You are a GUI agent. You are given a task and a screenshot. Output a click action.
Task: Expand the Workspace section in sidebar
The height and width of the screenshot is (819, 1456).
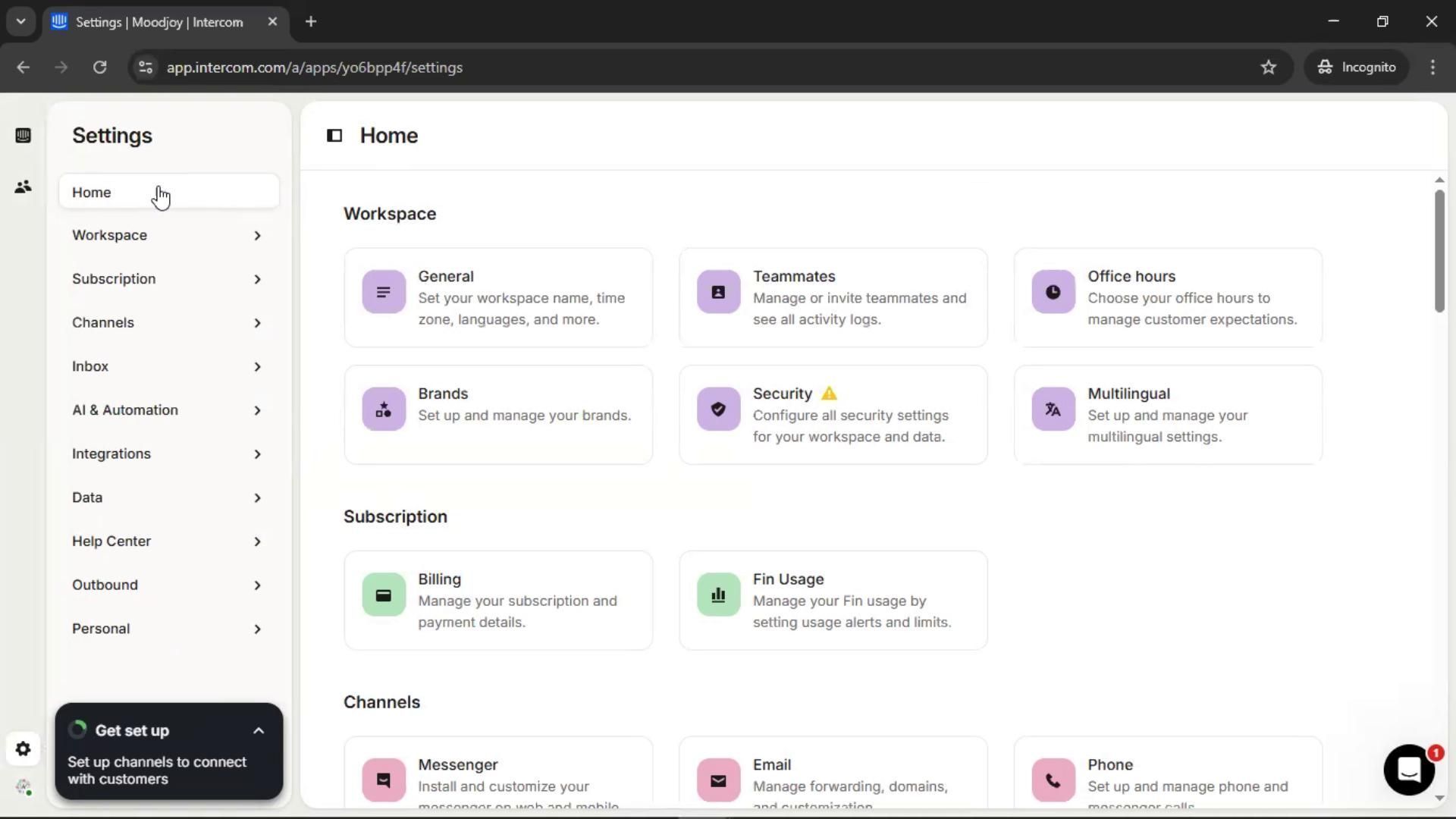[167, 236]
